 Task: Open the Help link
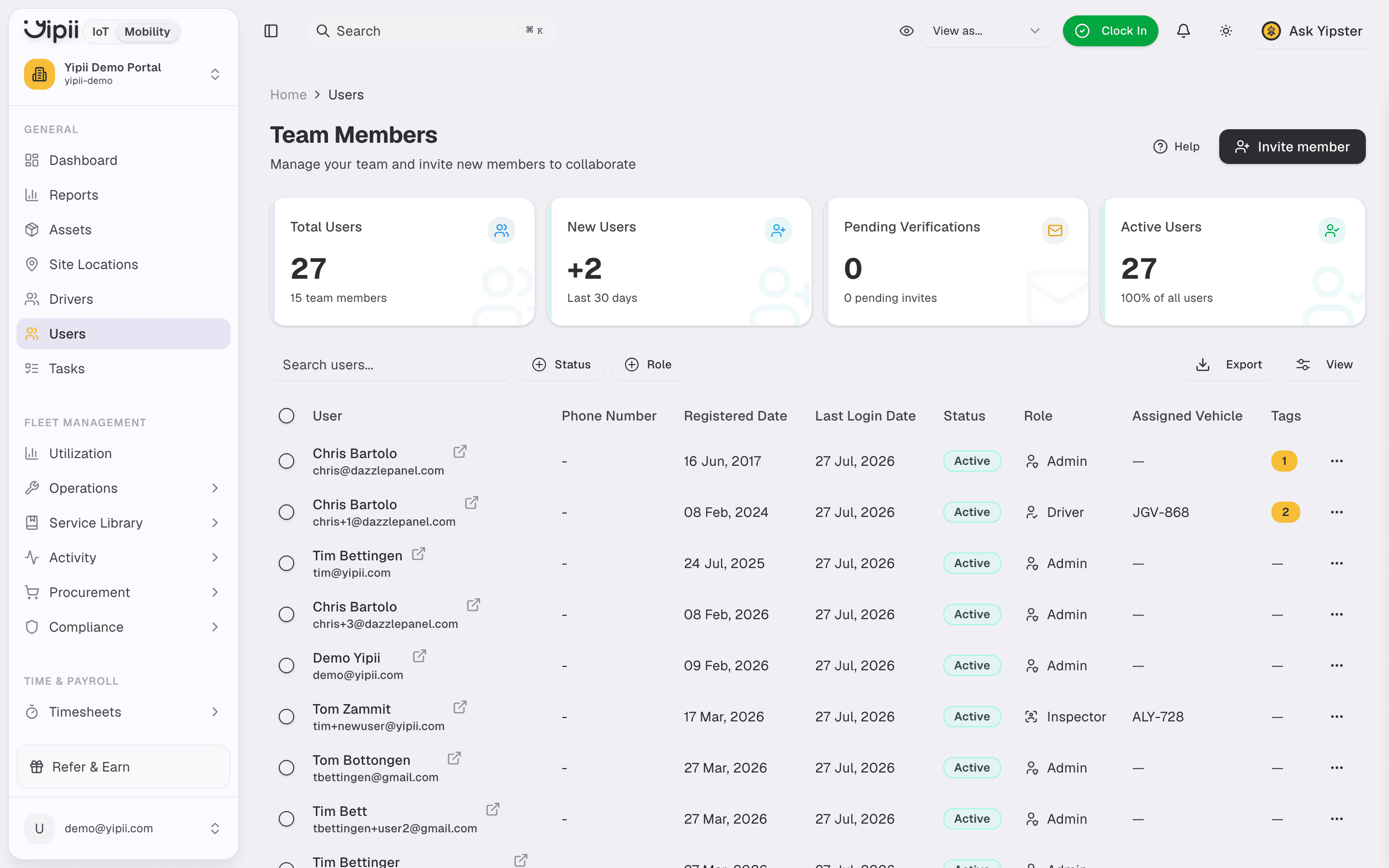tap(1176, 147)
